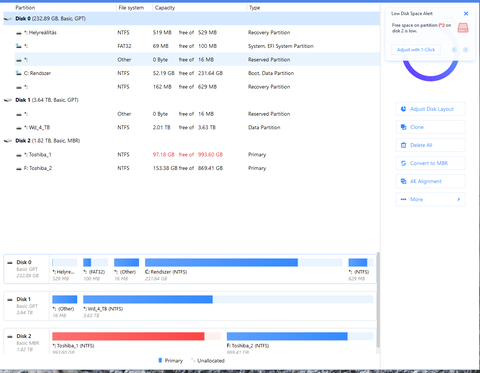Select Disk 0 Reserved Partition row
The width and height of the screenshot is (480, 373).
tap(197, 59)
